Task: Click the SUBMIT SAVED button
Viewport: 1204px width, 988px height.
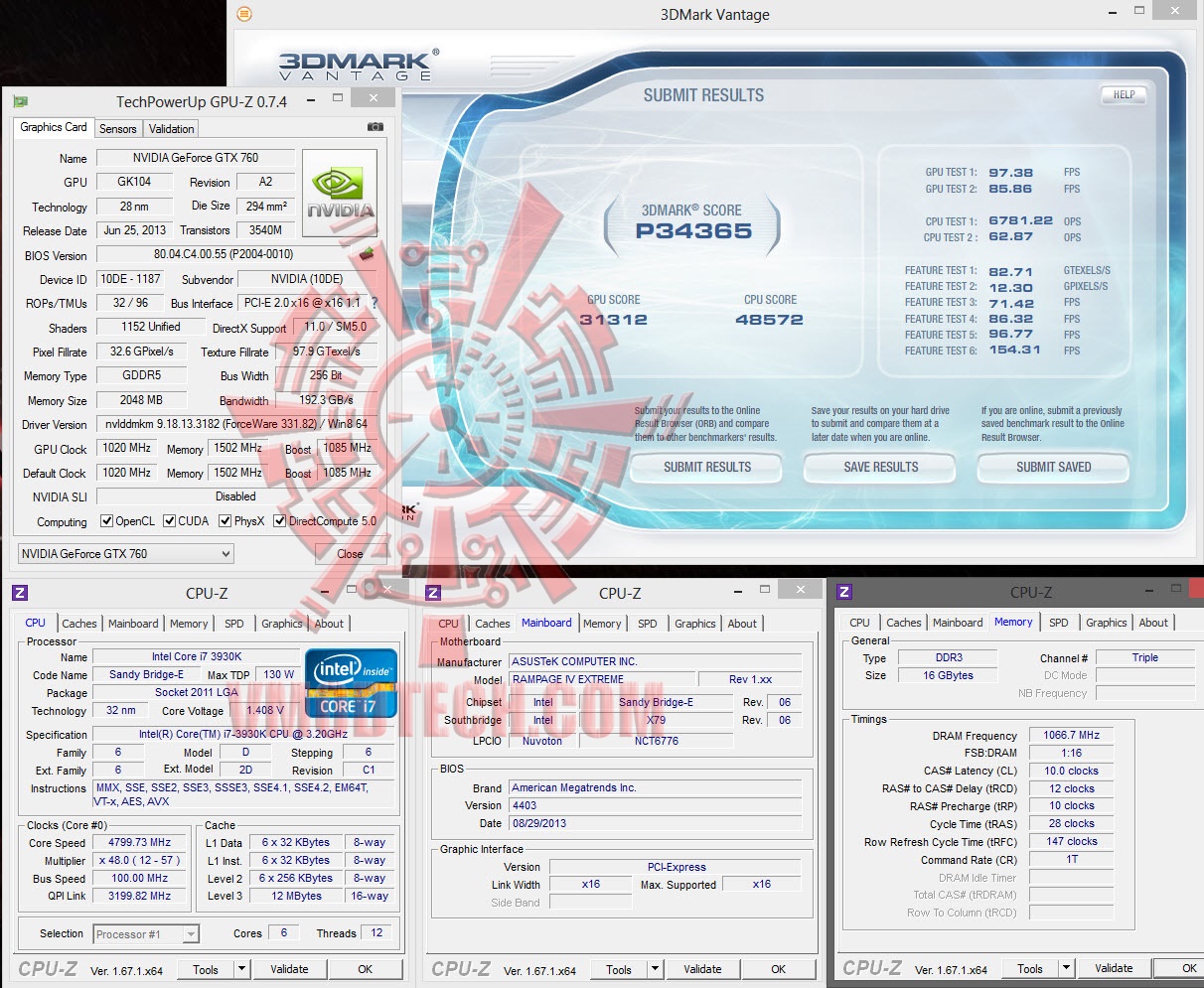Action: click(x=1053, y=467)
